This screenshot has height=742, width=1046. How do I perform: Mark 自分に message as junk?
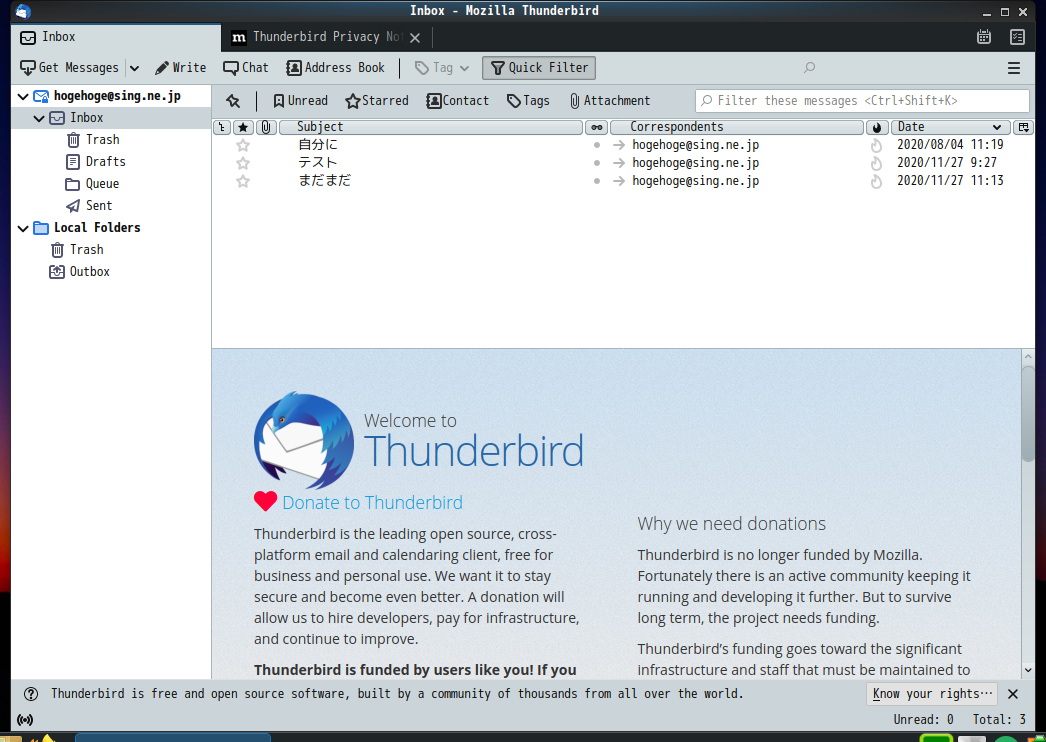click(x=877, y=145)
